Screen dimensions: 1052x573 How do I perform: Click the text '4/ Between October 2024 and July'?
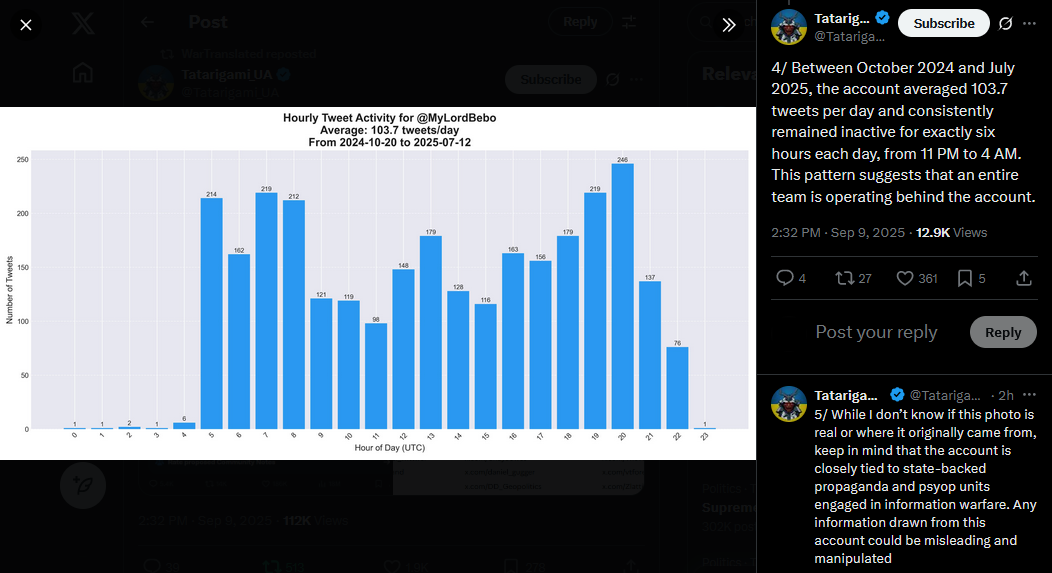[893, 68]
